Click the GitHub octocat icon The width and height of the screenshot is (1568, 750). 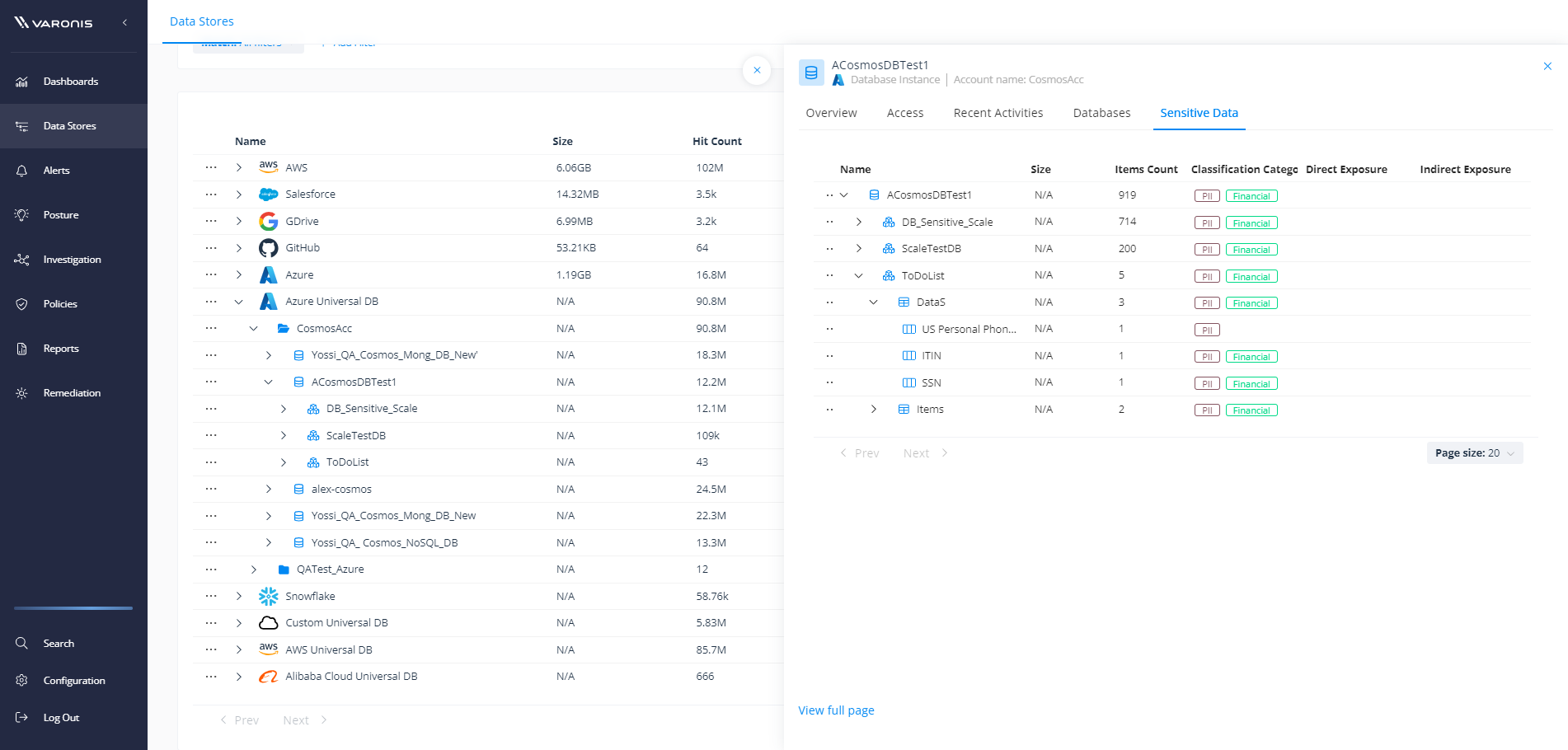(x=268, y=248)
